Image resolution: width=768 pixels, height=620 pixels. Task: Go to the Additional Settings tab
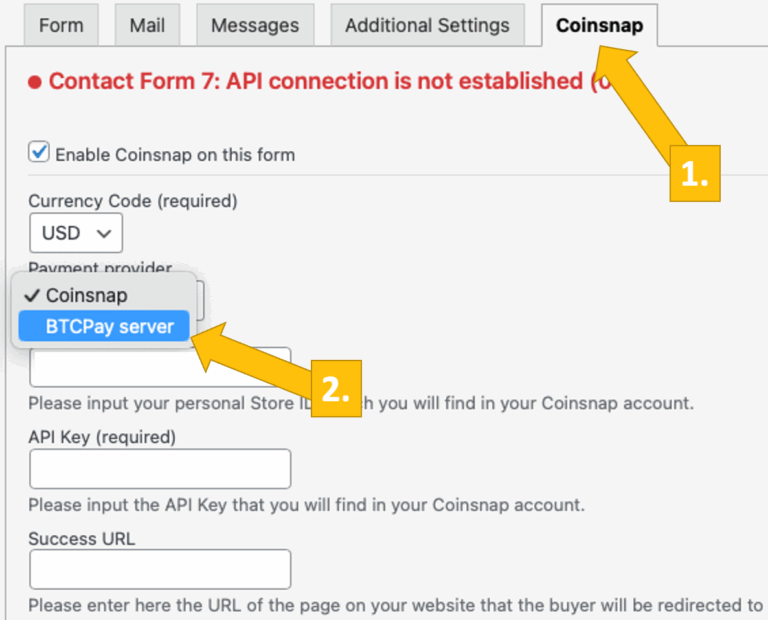coord(427,25)
